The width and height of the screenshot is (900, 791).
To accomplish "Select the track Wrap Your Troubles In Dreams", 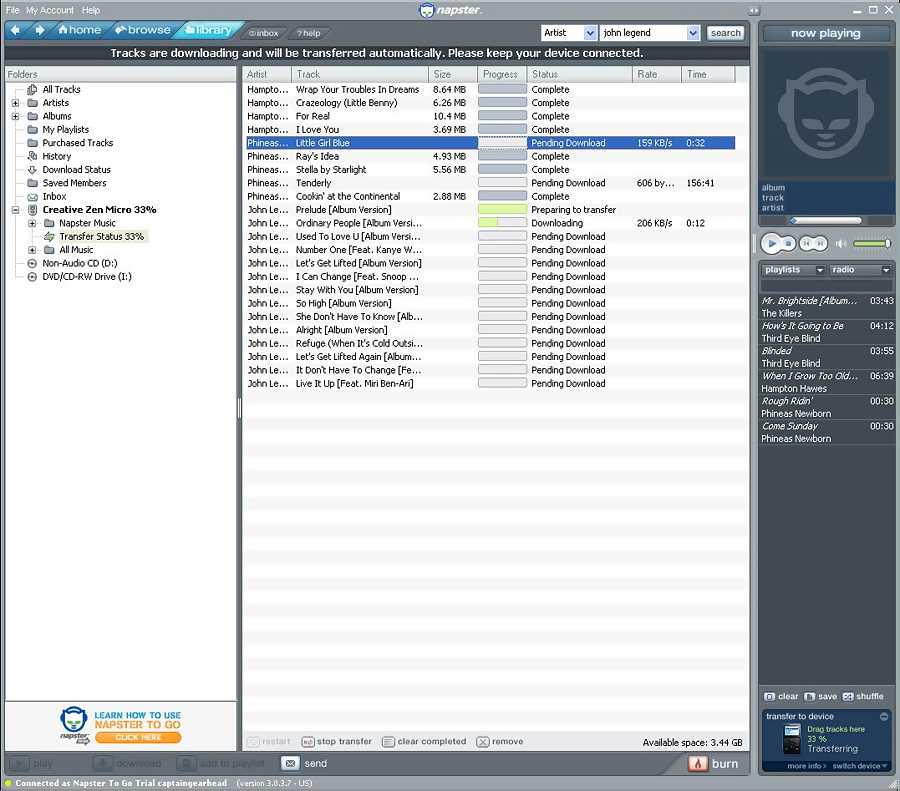I will coord(358,90).
